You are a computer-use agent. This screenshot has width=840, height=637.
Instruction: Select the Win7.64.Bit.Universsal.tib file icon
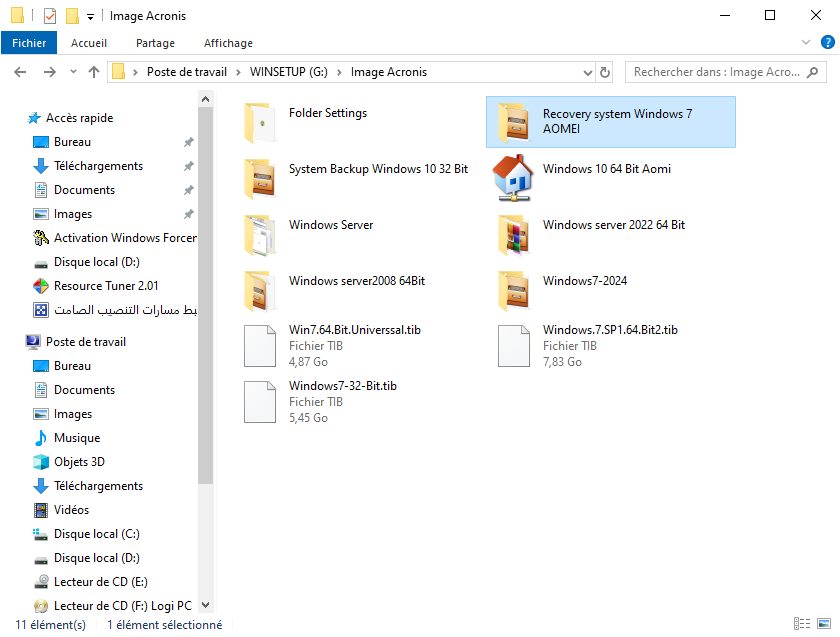click(260, 346)
